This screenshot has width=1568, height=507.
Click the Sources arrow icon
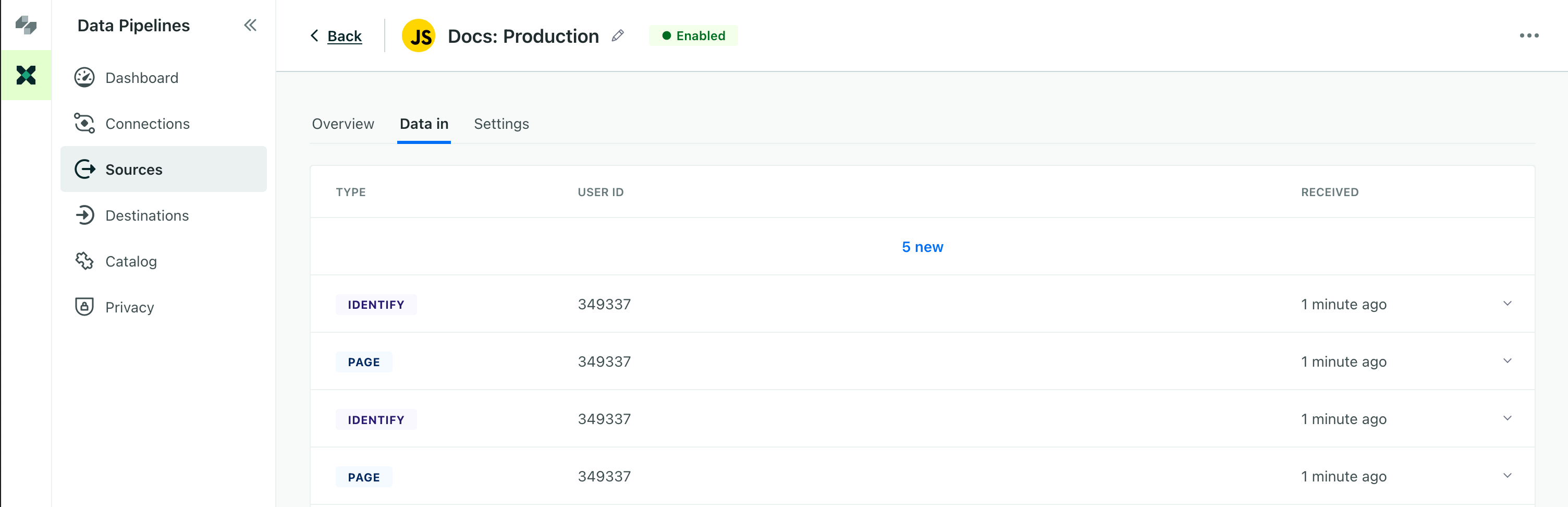click(x=84, y=170)
